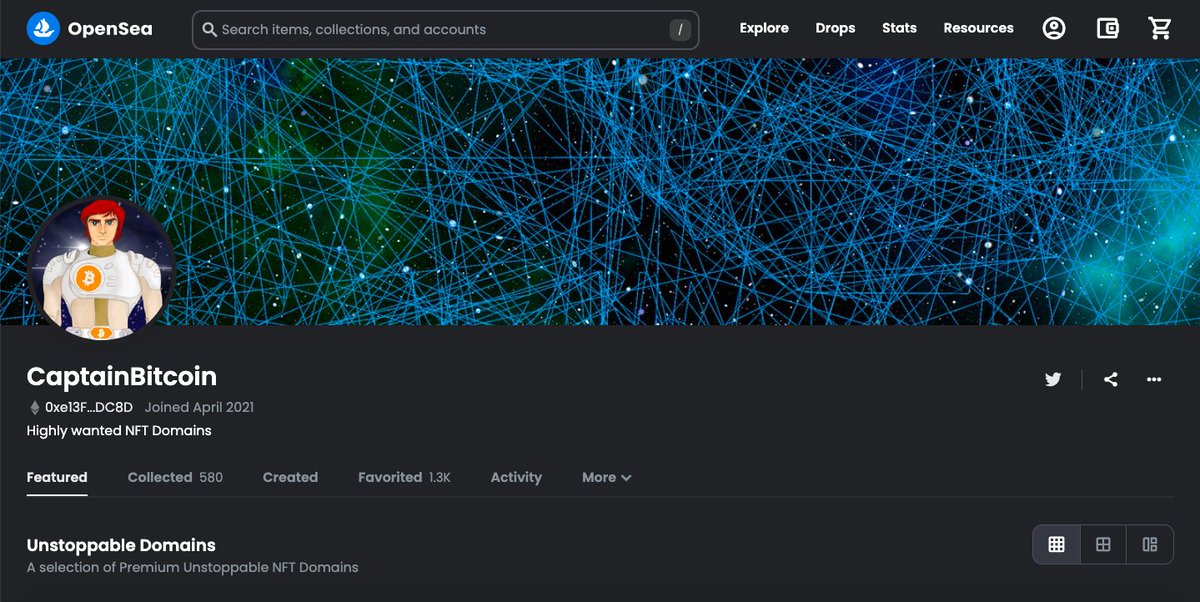
Task: Select the mosaic layout view toggle
Action: 1150,544
